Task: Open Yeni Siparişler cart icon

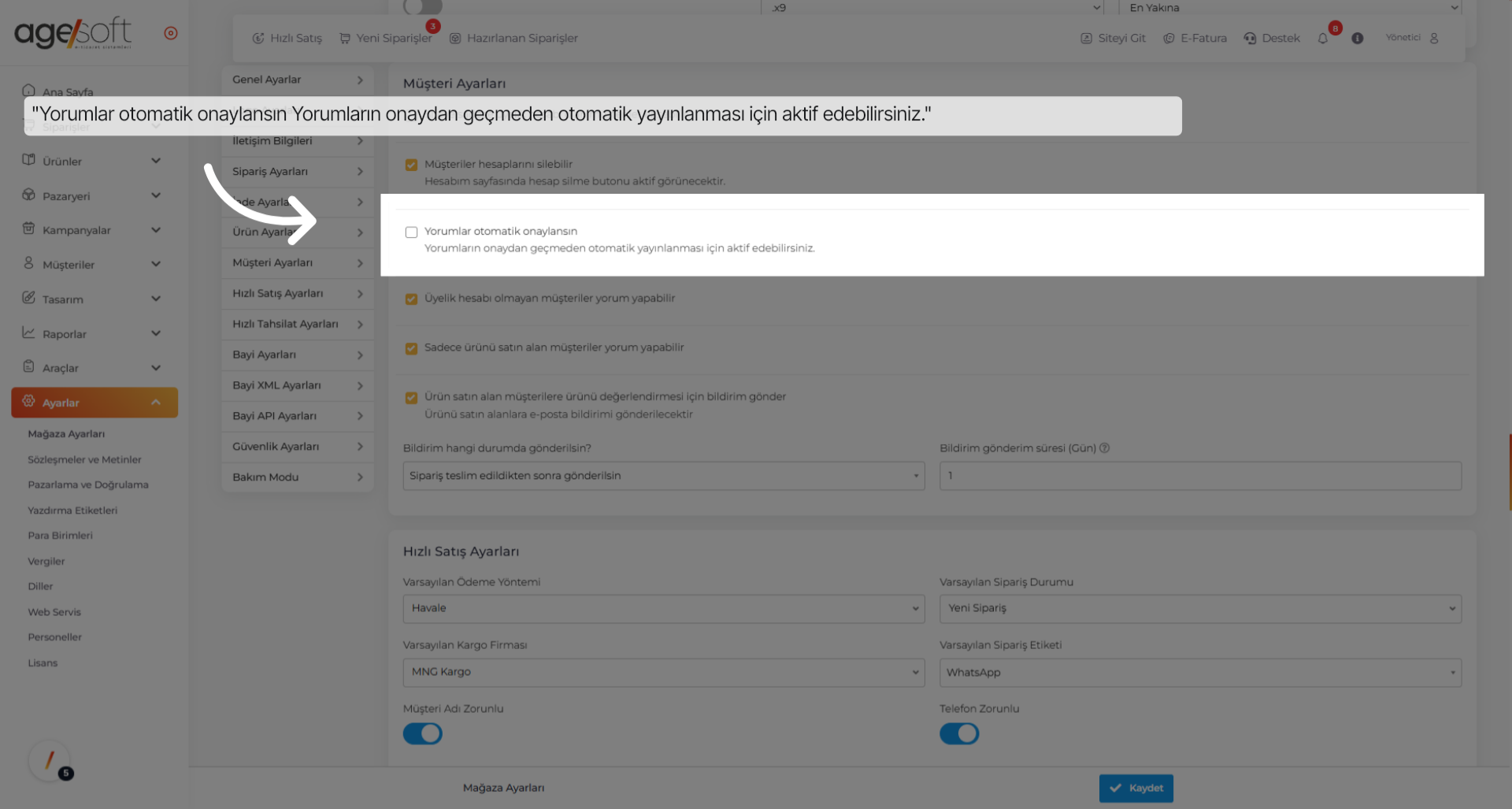Action: pyautogui.click(x=345, y=38)
